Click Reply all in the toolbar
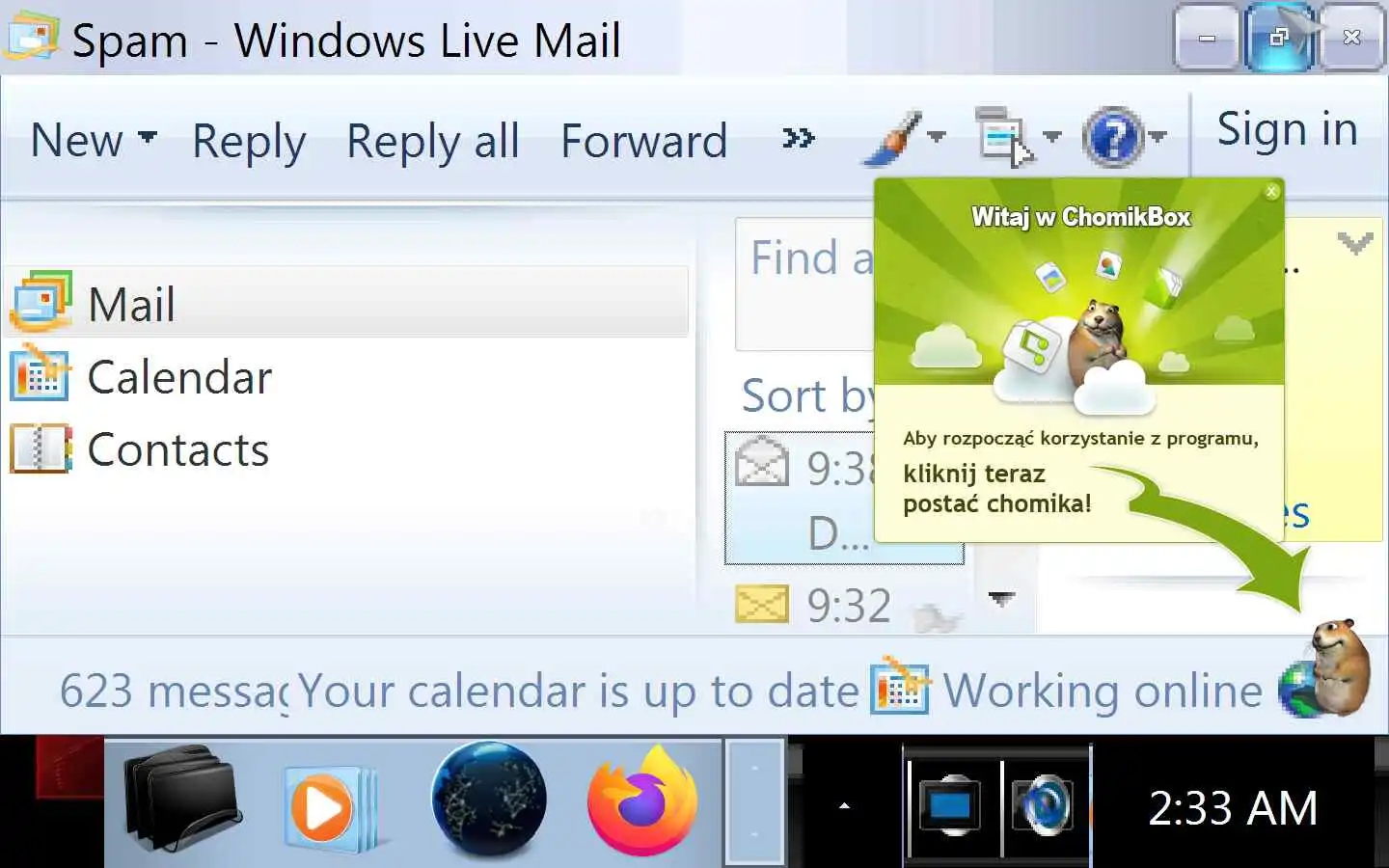Screen dimensions: 1389x868 (432, 141)
